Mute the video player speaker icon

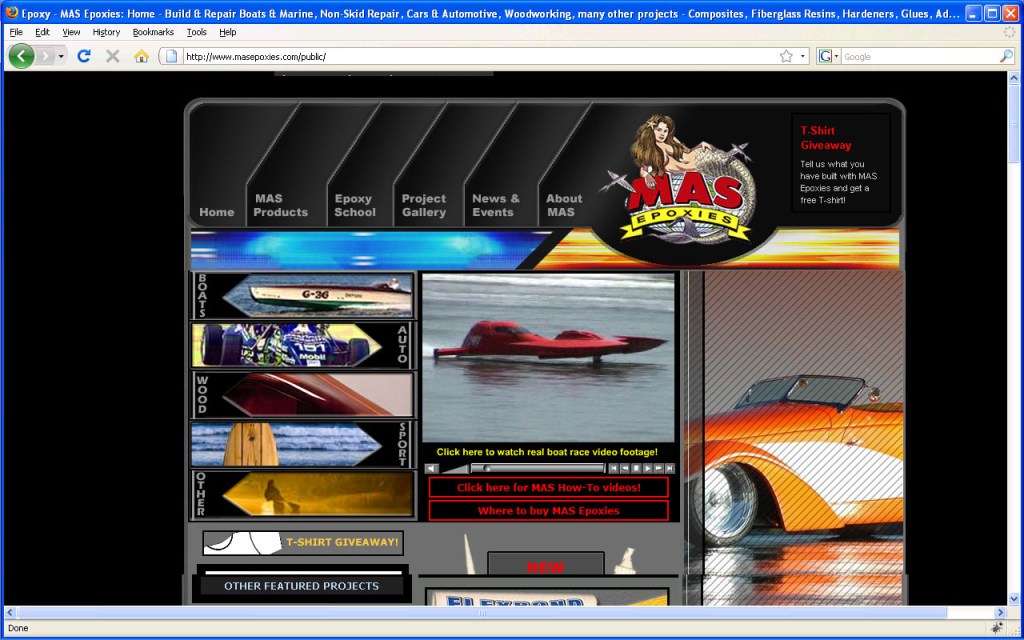[431, 468]
